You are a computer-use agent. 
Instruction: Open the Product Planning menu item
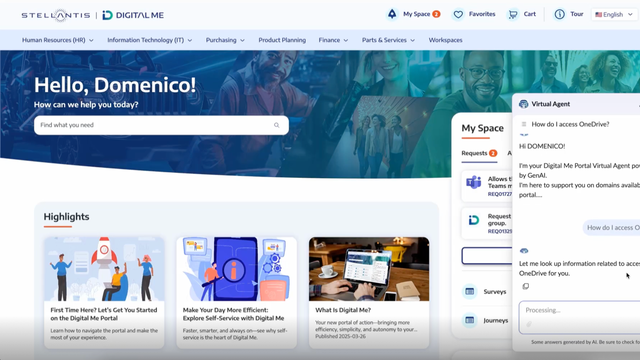[282, 40]
